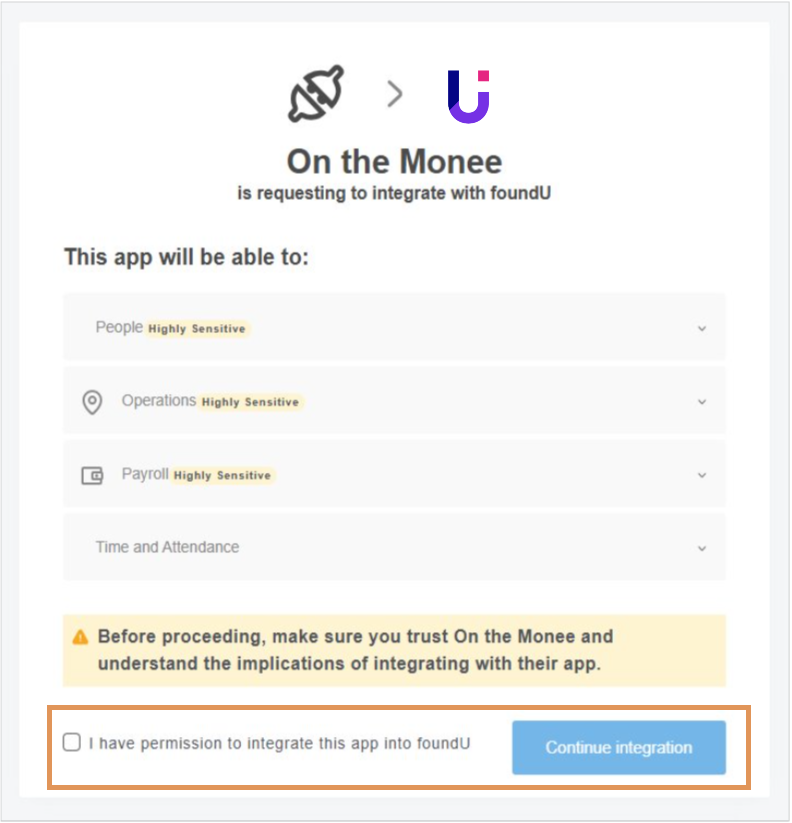Tick the permission to integrate checkbox
Image resolution: width=792 pixels, height=823 pixels.
[x=72, y=742]
